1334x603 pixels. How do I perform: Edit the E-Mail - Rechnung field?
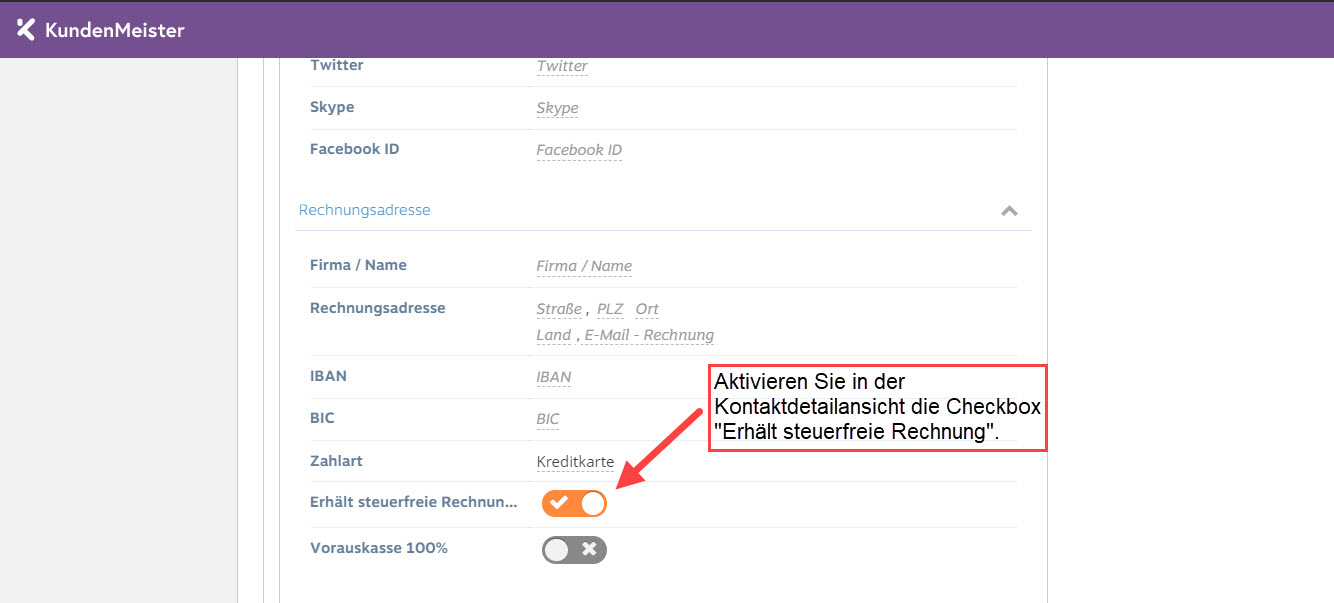coord(649,335)
